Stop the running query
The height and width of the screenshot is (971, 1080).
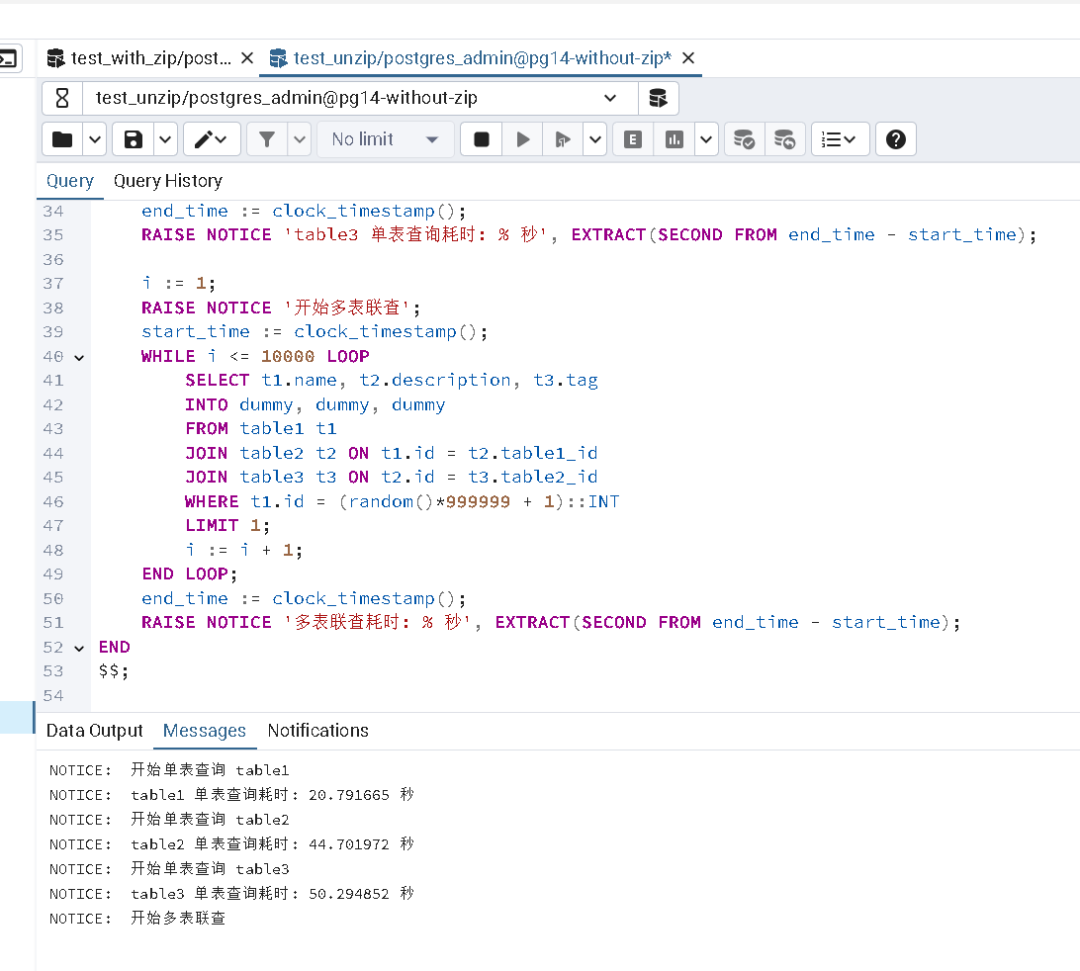click(480, 139)
